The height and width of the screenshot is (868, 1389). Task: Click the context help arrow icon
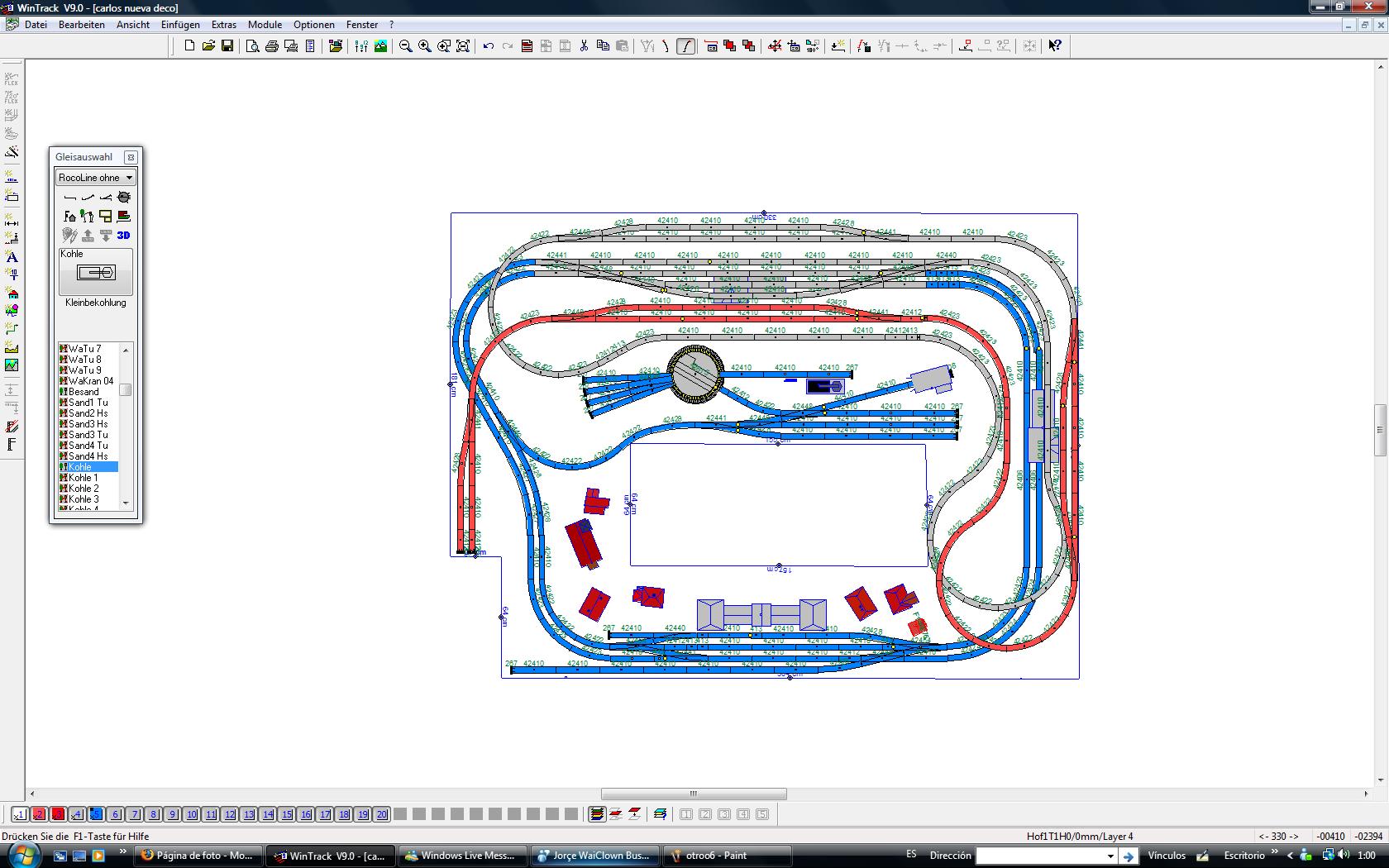[x=1054, y=46]
